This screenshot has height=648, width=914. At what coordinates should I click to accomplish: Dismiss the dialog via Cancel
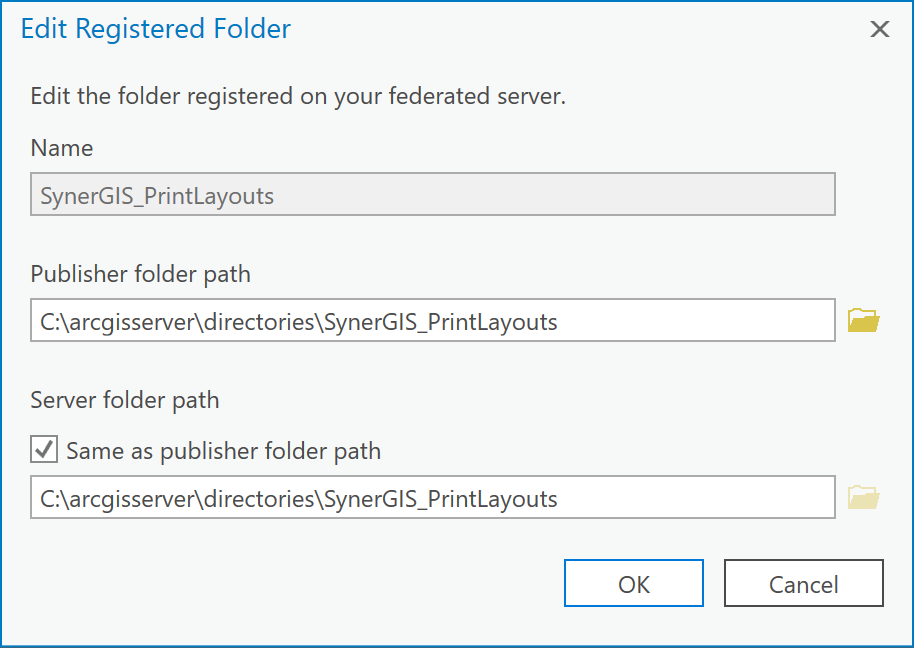pos(803,583)
